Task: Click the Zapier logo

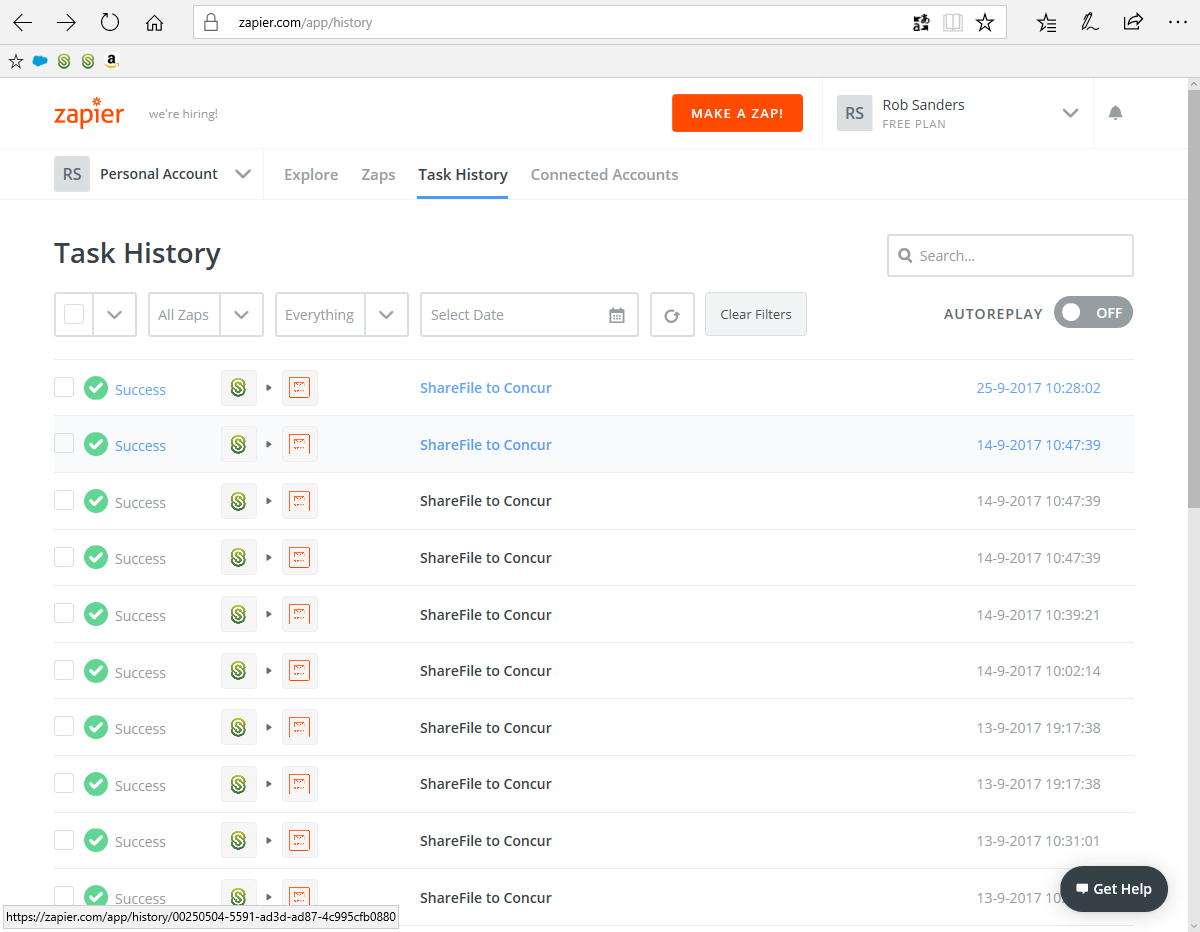Action: point(89,113)
